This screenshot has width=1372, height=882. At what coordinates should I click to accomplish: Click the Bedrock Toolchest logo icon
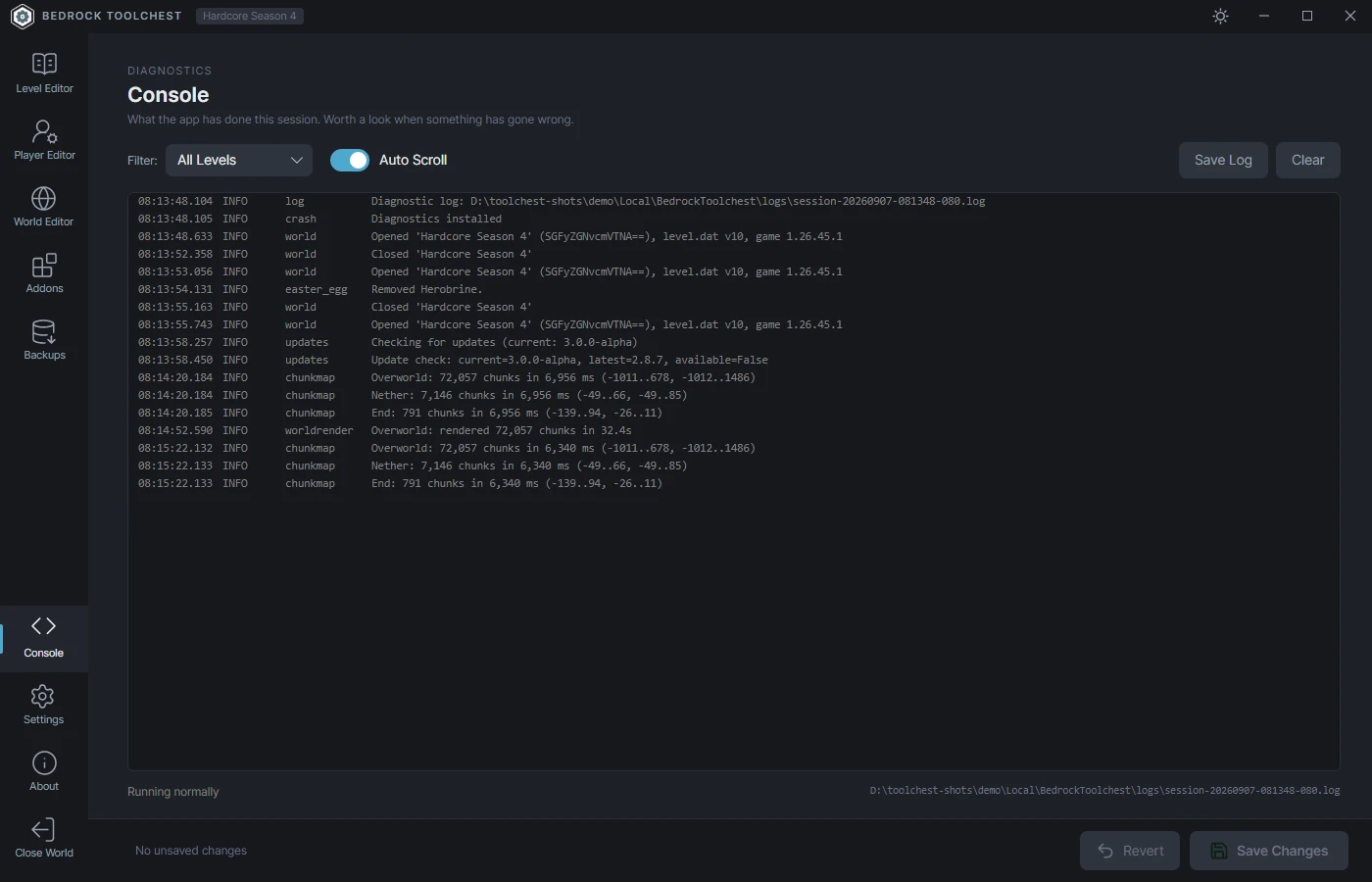[x=22, y=16]
